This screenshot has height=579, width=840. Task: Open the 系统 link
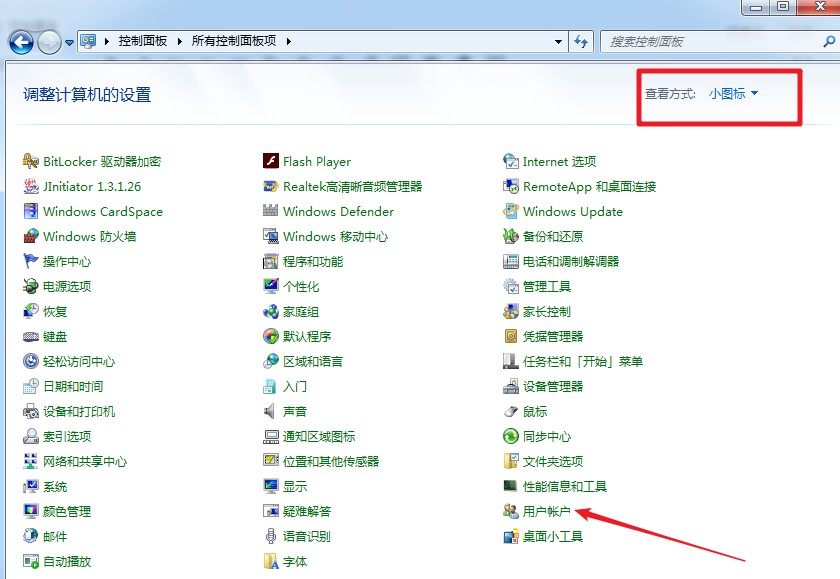pos(55,486)
